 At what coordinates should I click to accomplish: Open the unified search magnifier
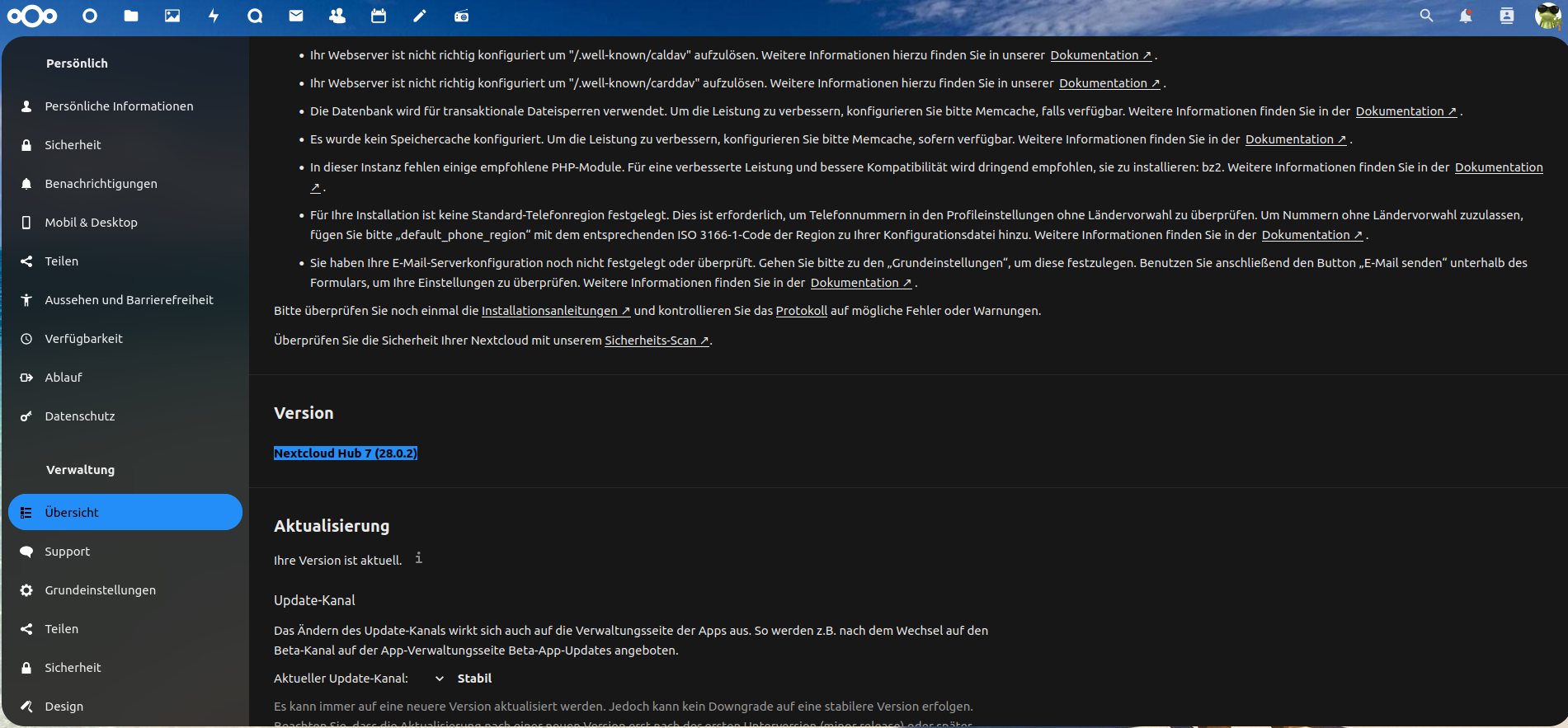pyautogui.click(x=1426, y=16)
